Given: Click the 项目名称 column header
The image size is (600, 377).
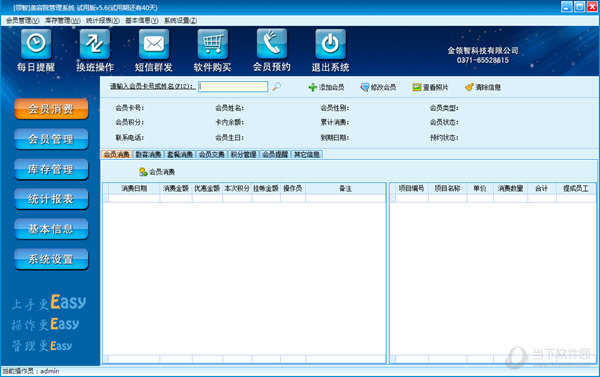Looking at the screenshot, I should click(447, 188).
